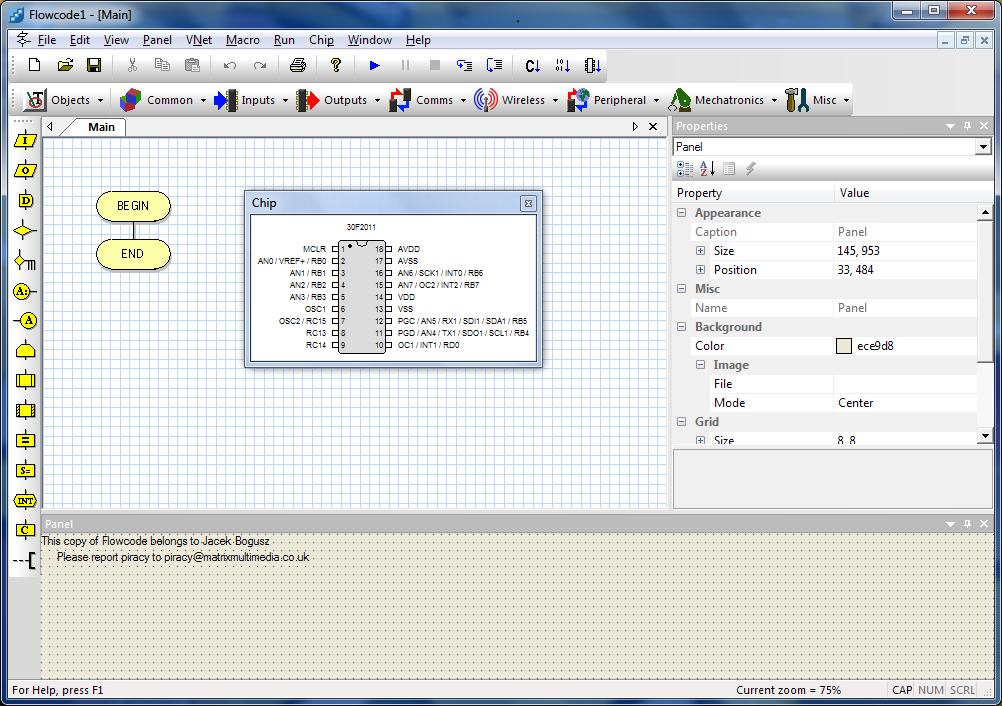Image resolution: width=1002 pixels, height=706 pixels.
Task: Select the Component Macro icon
Action: pos(25,410)
